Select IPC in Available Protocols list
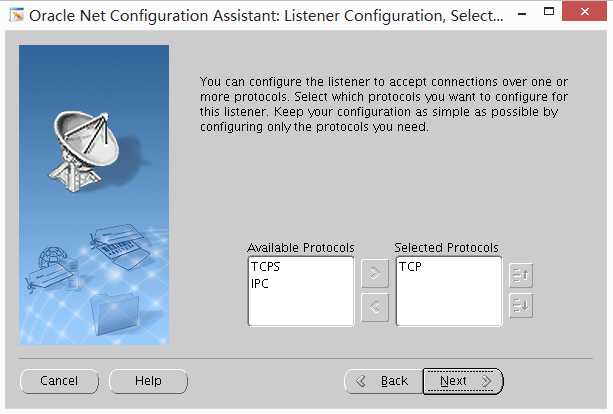This screenshot has width=613, height=414. tap(260, 284)
